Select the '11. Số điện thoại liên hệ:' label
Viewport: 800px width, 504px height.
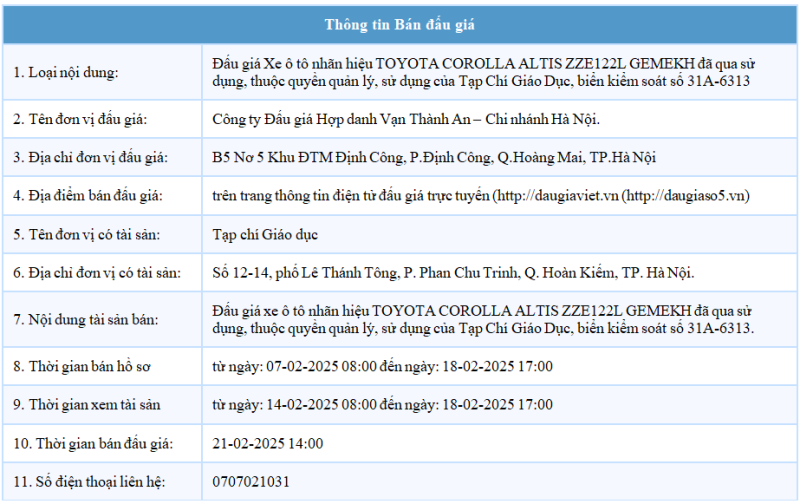[89, 482]
